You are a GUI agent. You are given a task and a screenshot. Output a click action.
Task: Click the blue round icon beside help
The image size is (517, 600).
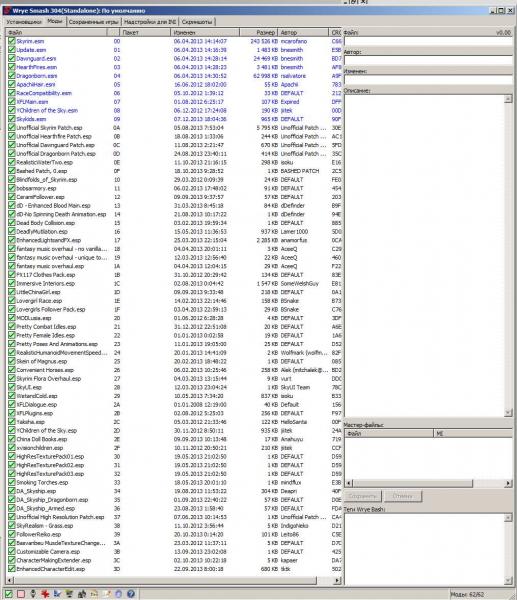pyautogui.click(x=119, y=594)
